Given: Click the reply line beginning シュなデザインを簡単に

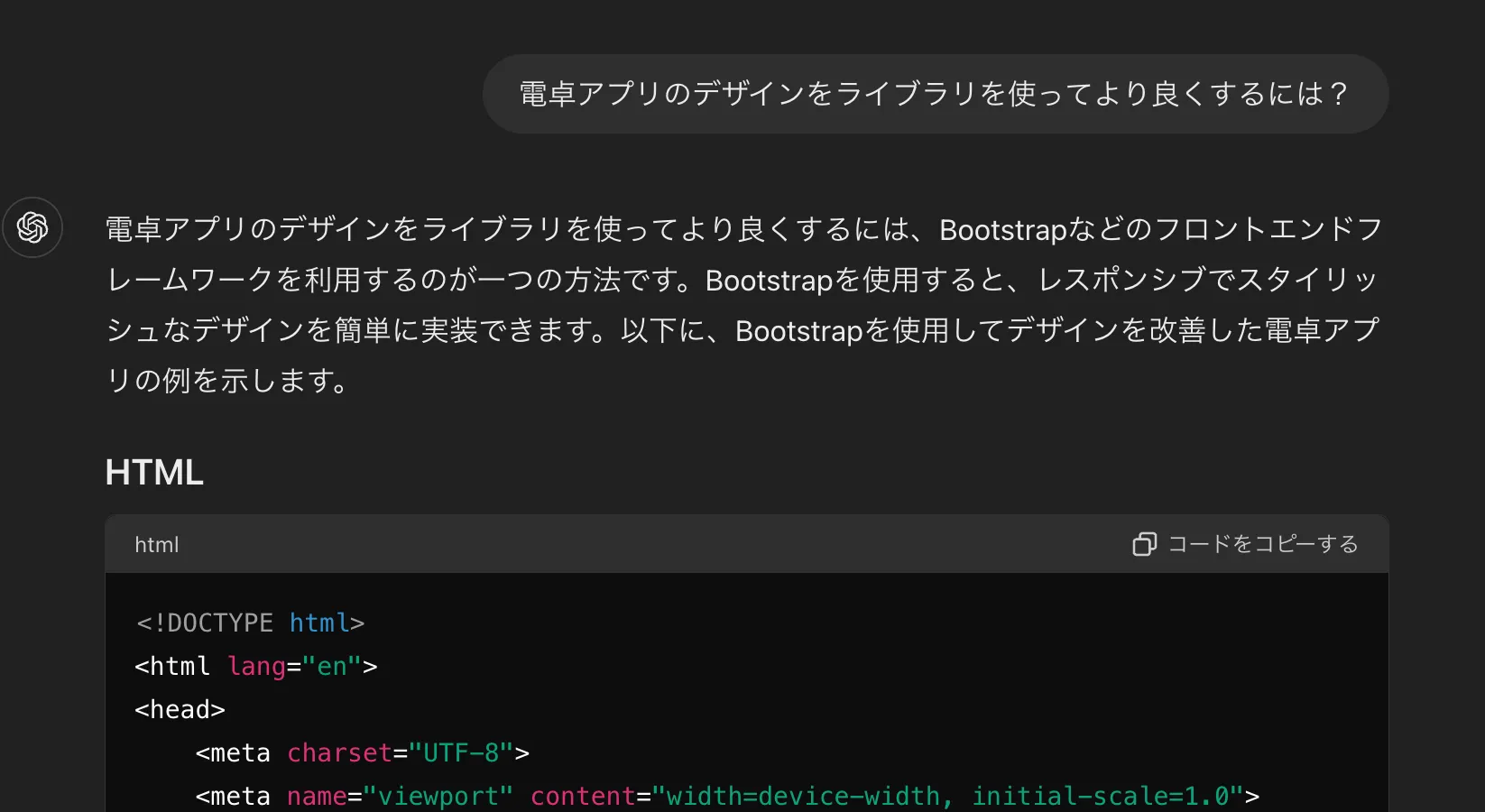Looking at the screenshot, I should (742, 330).
